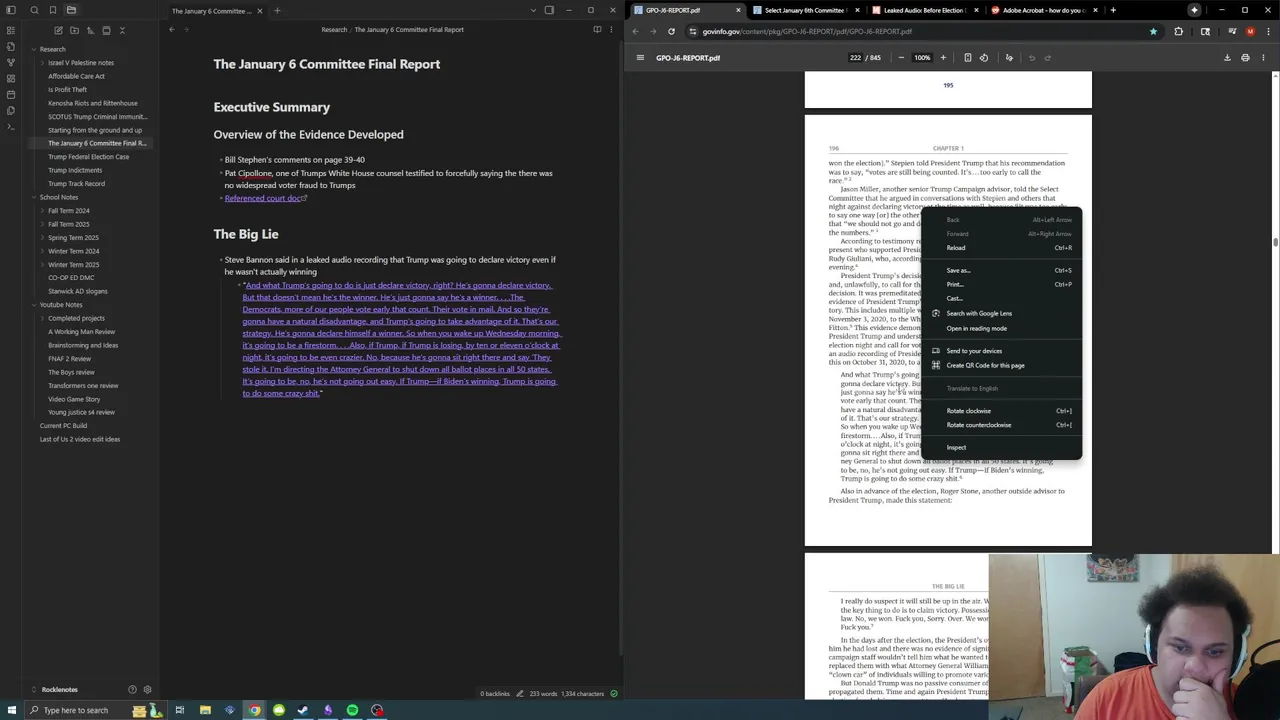Screen dimensions: 1280x720
Task: Open search in the Obsidian sidebar
Action: 33,10
